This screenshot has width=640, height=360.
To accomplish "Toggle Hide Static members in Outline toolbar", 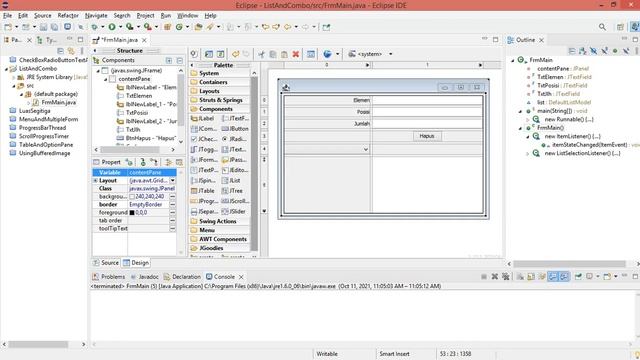I will click(x=604, y=51).
